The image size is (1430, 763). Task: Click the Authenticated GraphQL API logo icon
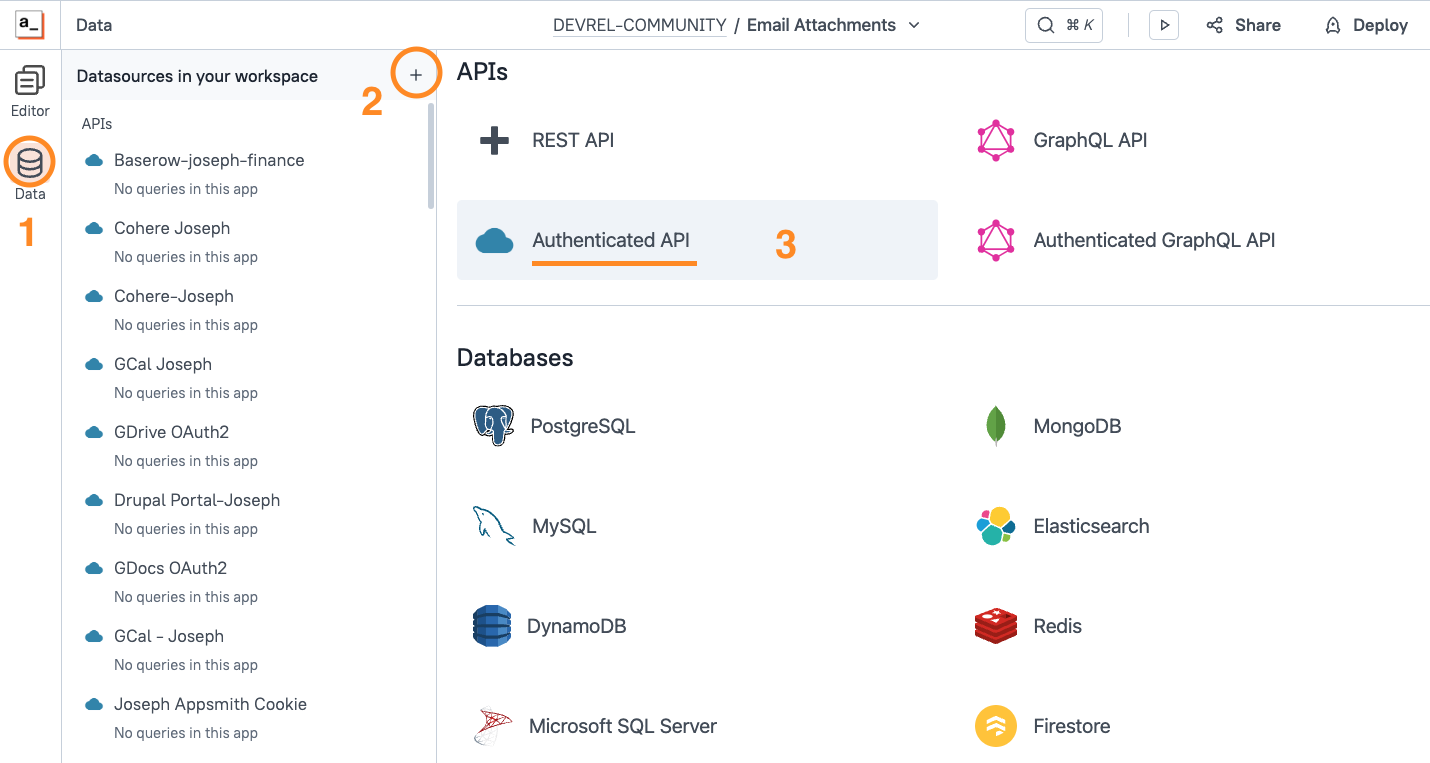coord(995,240)
